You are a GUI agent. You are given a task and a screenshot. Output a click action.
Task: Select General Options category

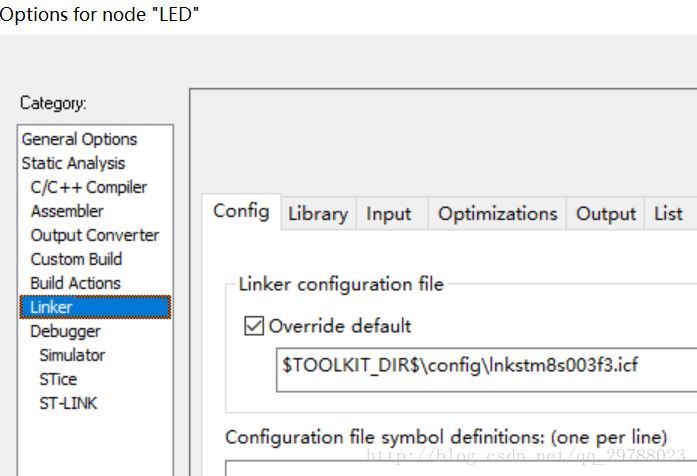click(79, 139)
